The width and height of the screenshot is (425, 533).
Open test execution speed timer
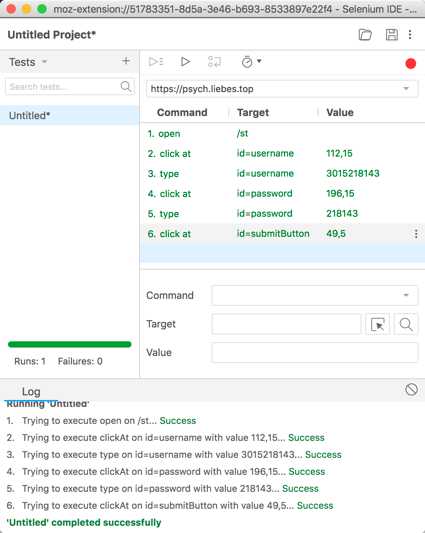(x=251, y=62)
